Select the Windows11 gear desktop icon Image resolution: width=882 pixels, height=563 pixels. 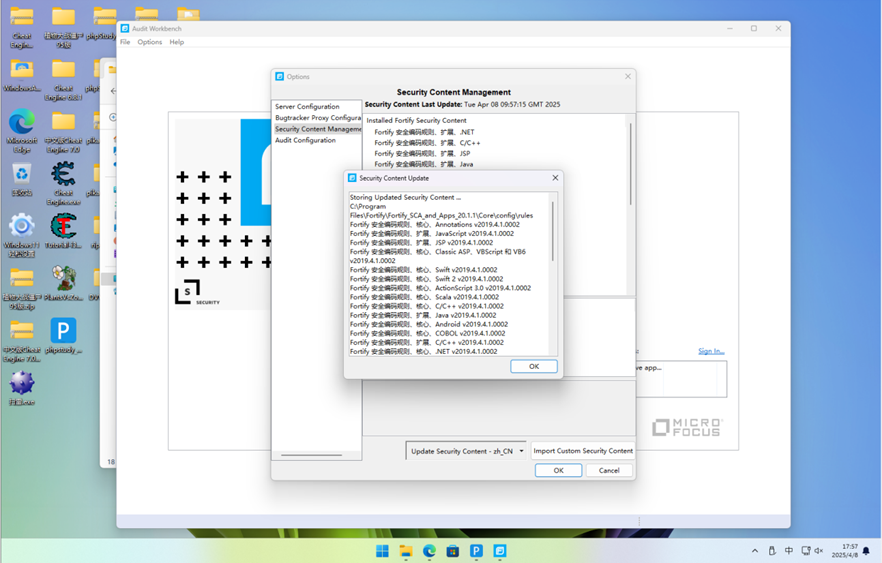click(x=22, y=235)
